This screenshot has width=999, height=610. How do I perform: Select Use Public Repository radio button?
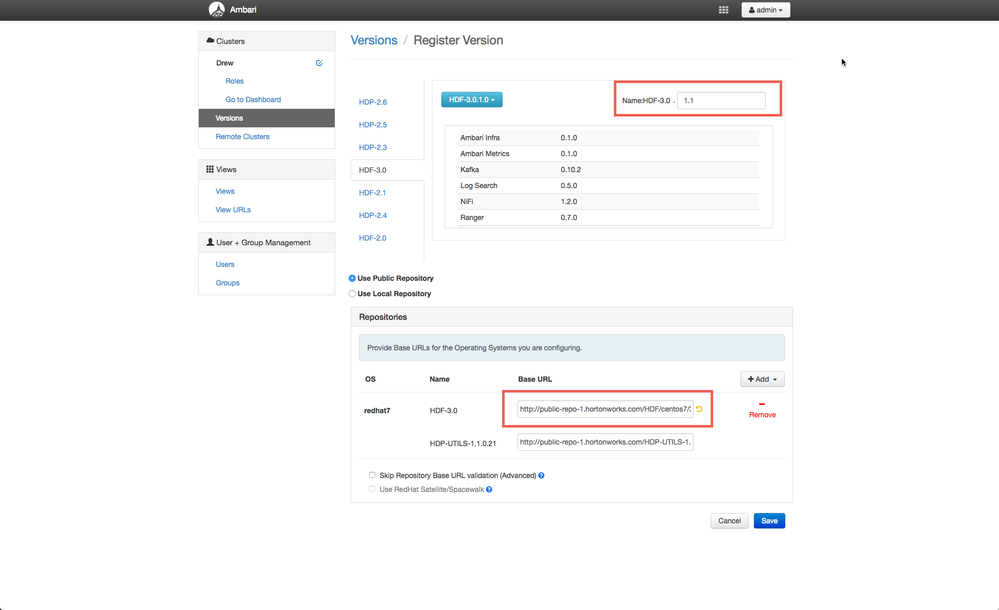[x=352, y=279]
